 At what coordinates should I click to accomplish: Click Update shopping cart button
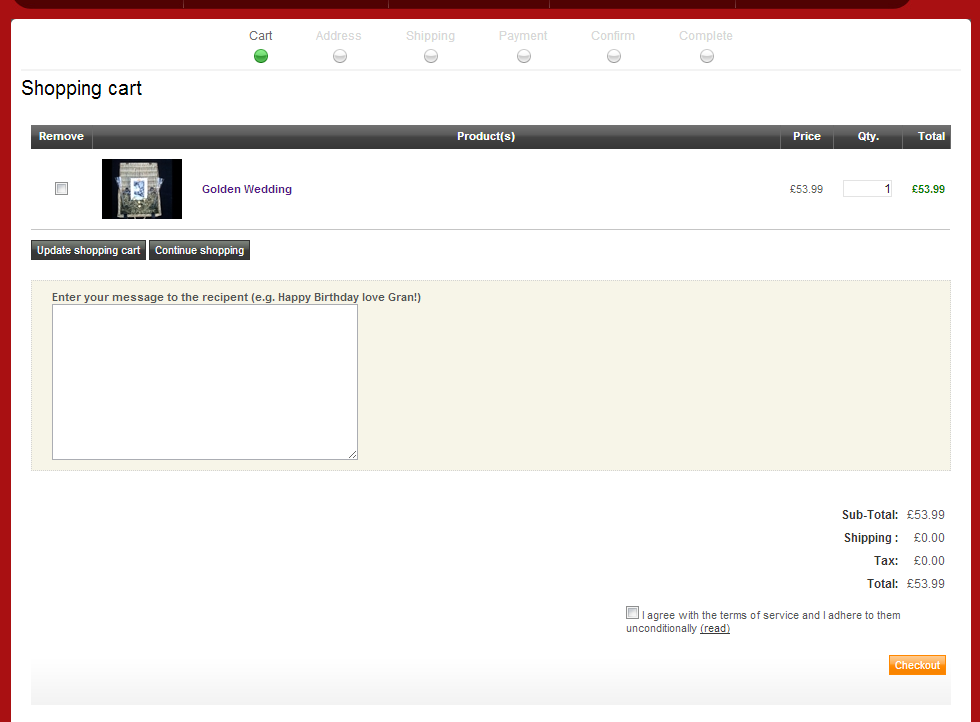point(88,250)
